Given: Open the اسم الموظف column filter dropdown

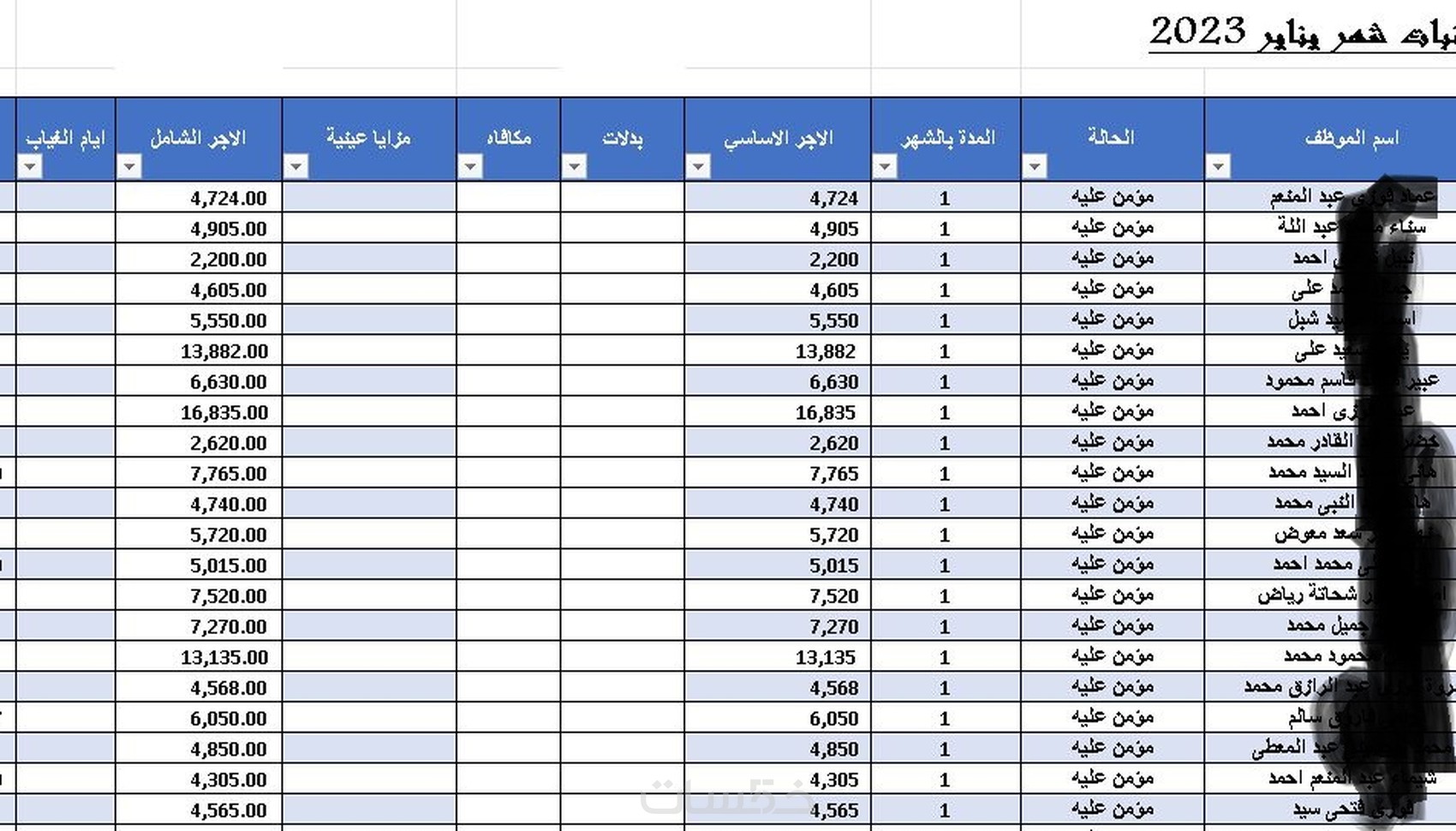Looking at the screenshot, I should [x=1218, y=166].
